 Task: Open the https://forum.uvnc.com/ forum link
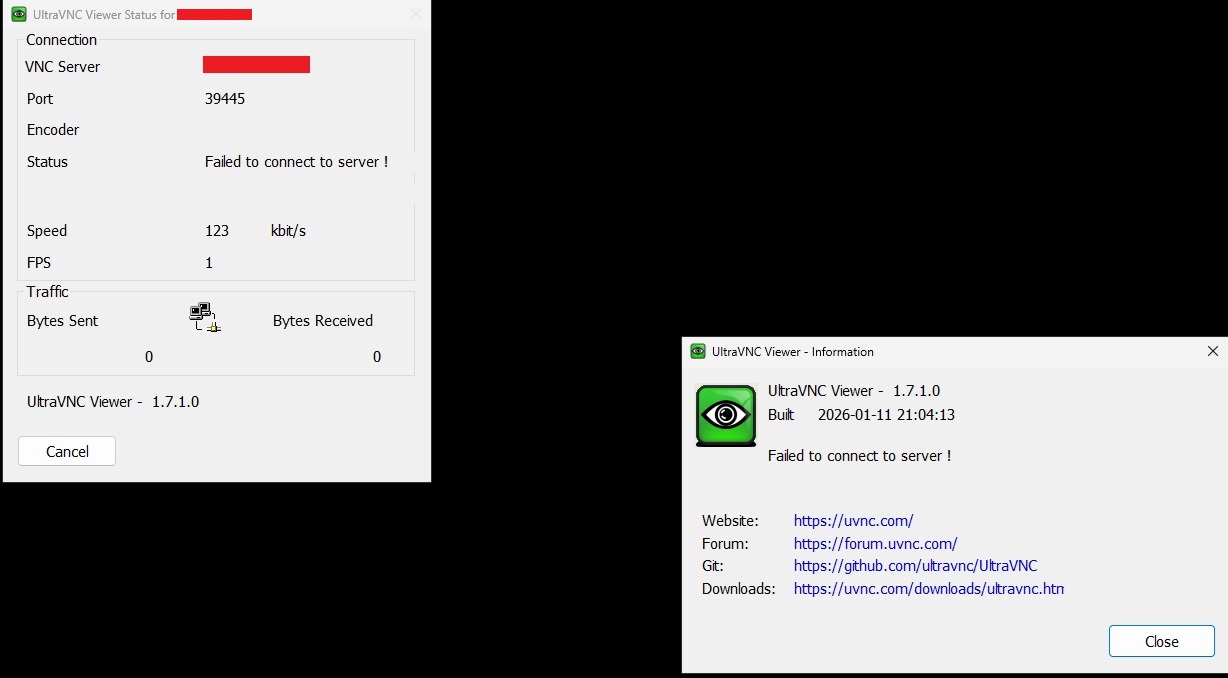875,544
